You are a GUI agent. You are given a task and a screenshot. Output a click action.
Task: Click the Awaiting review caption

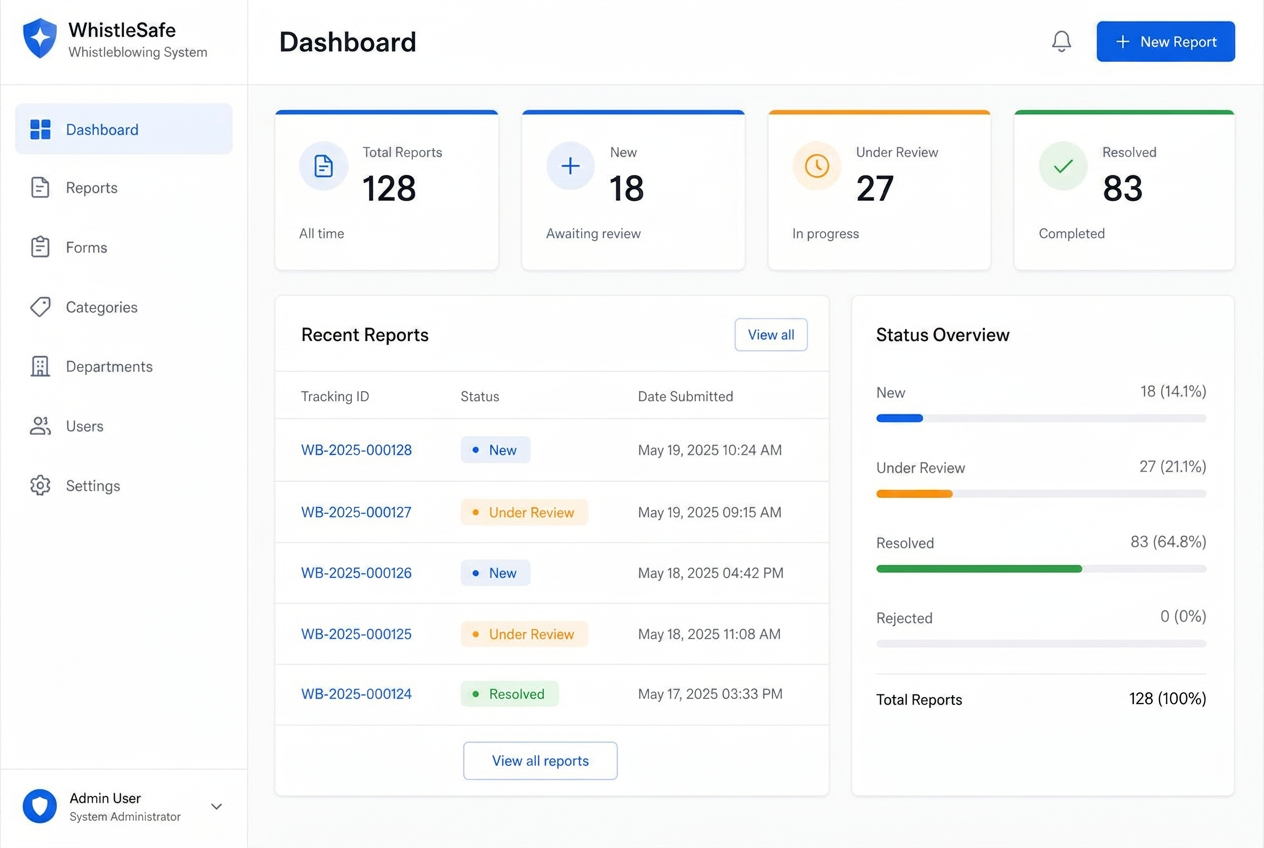point(593,234)
